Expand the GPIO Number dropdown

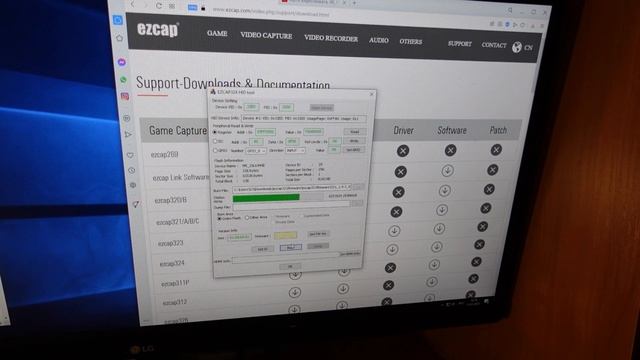(256, 151)
